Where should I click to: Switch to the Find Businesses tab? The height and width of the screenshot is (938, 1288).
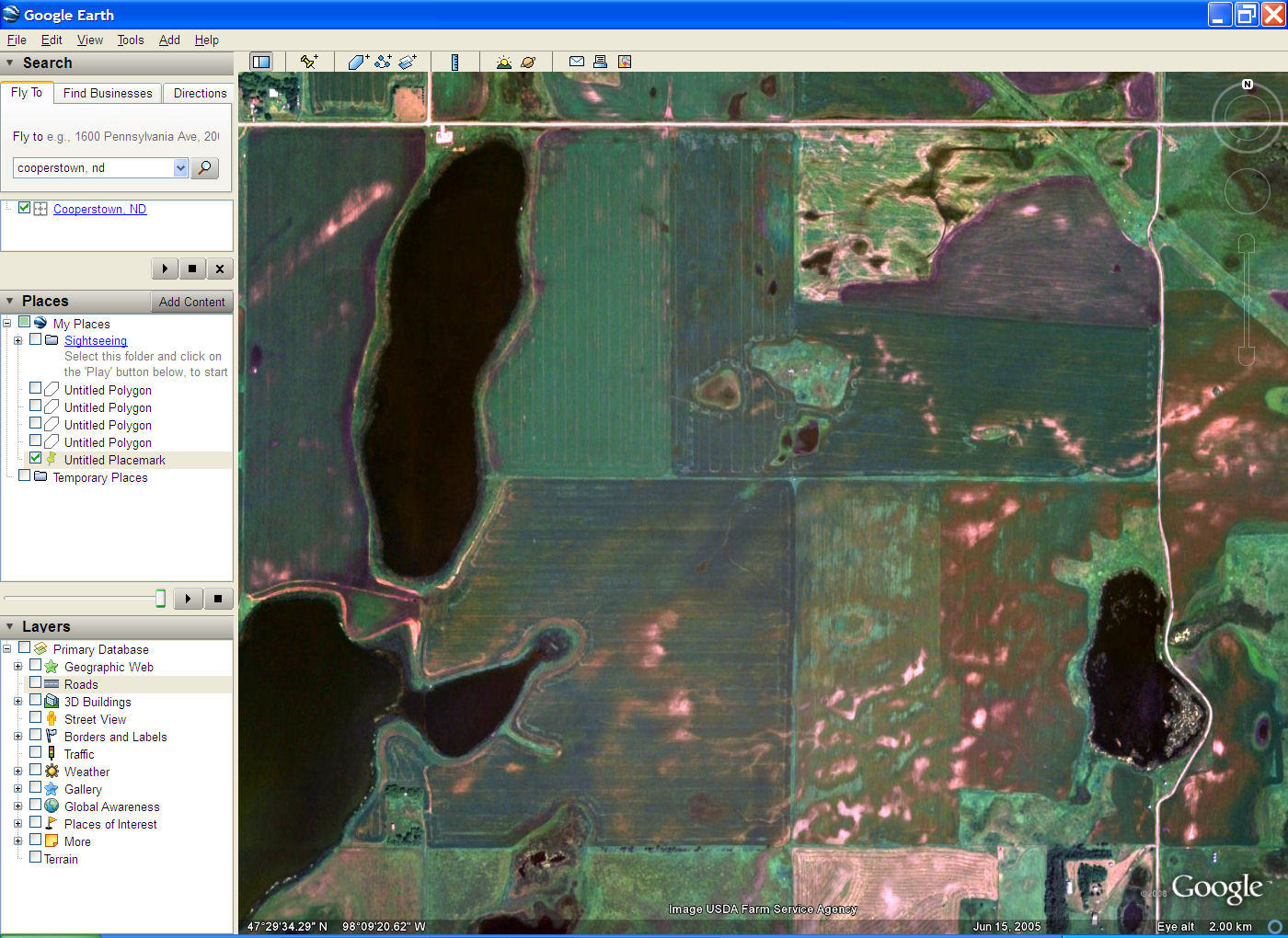click(108, 93)
